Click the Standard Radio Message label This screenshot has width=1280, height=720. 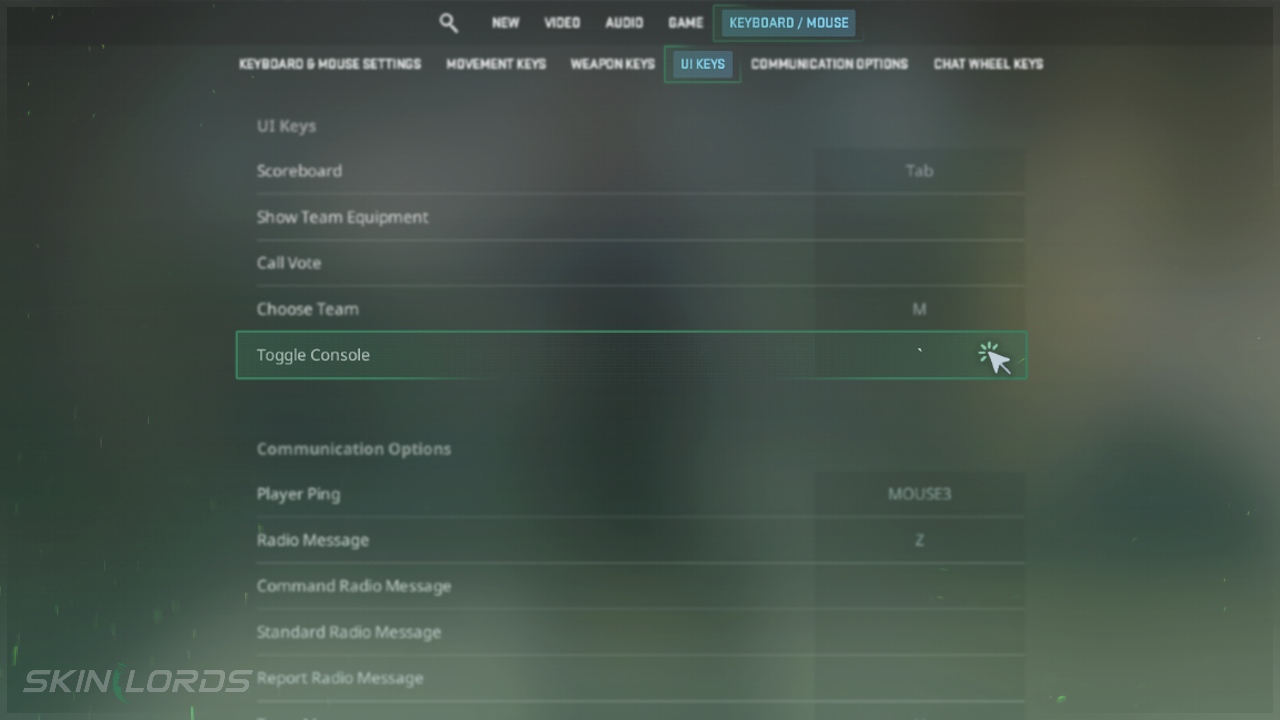(349, 632)
